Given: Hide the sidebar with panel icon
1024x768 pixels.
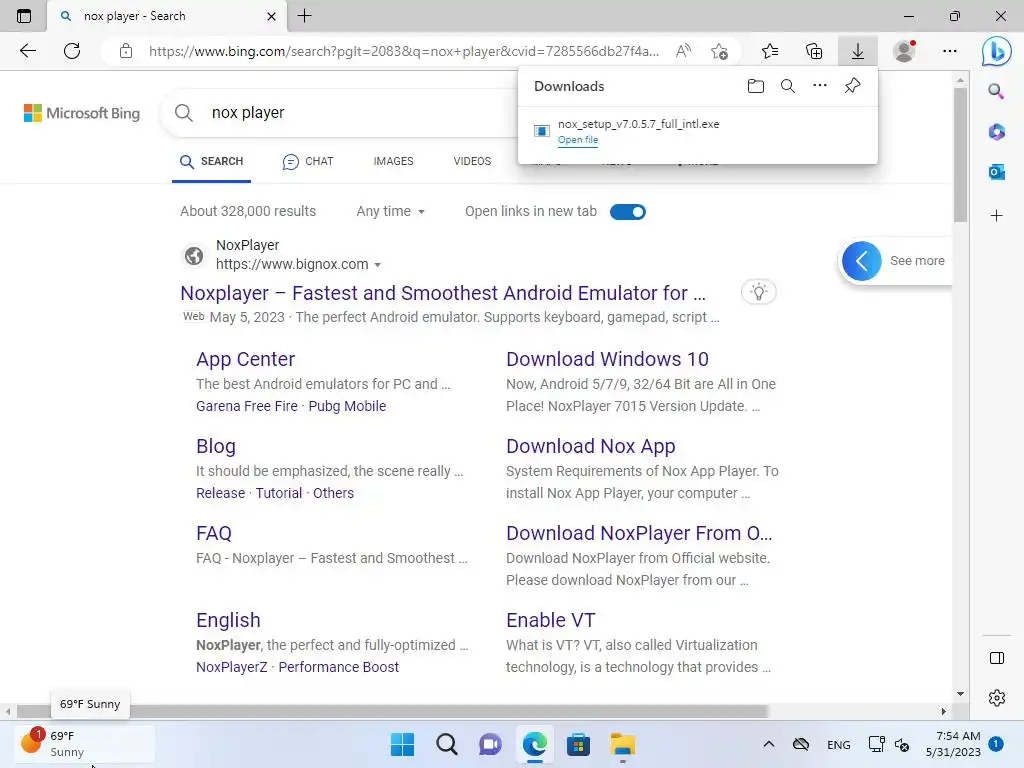Looking at the screenshot, I should click(x=997, y=658).
